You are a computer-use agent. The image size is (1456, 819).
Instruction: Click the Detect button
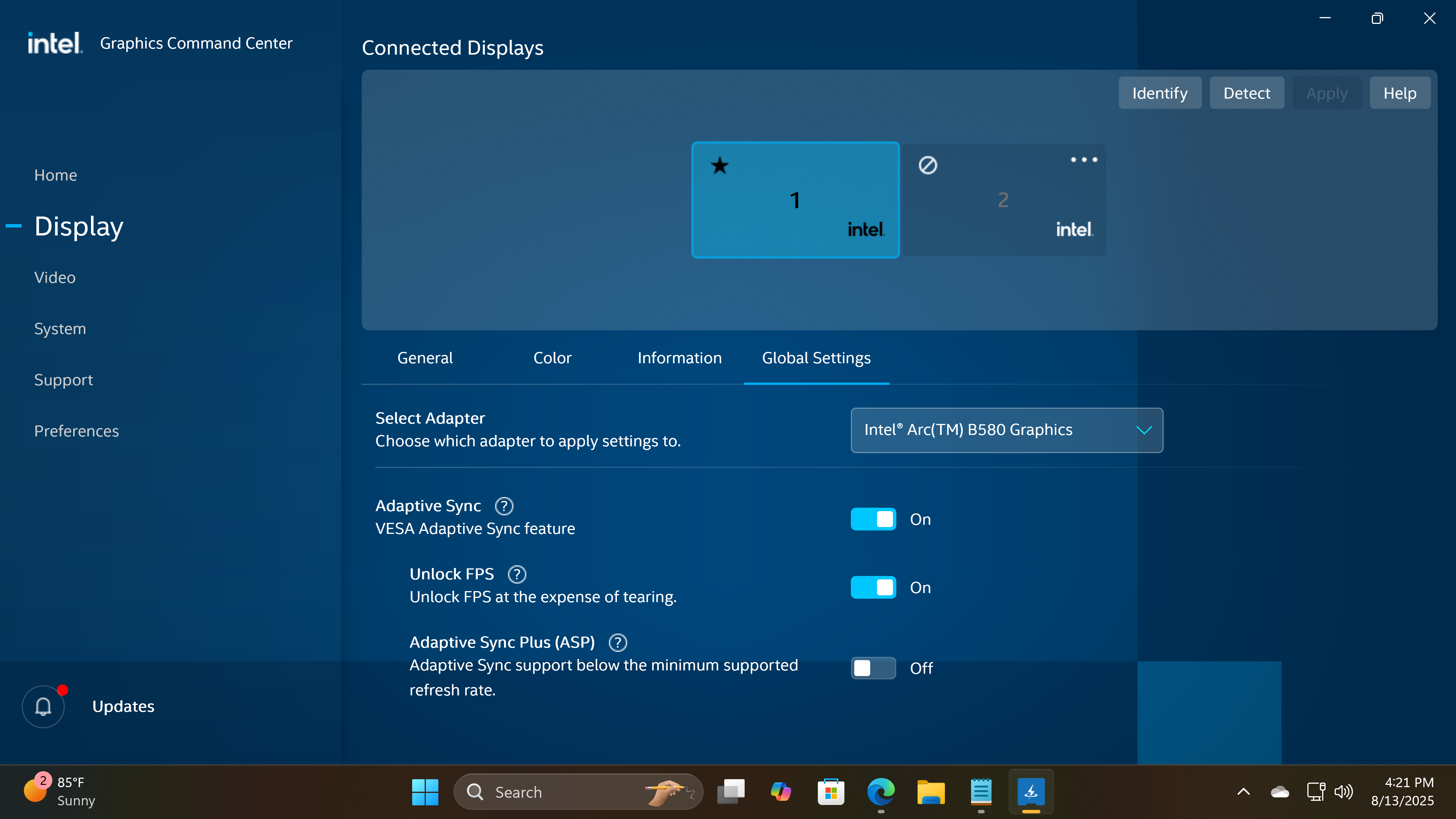[1246, 93]
